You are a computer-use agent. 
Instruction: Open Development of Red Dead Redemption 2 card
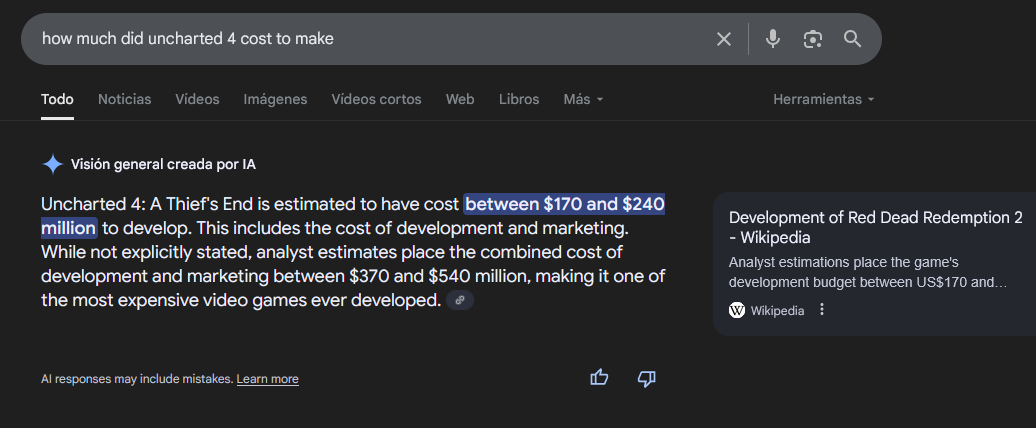875,227
